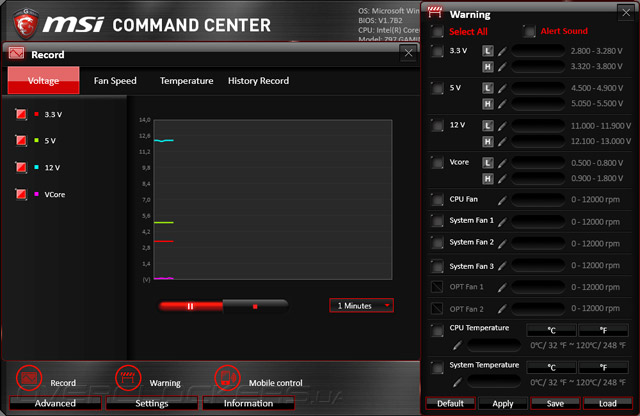Switch to the Fan Speed tab
This screenshot has height=416, width=640.
(x=115, y=81)
